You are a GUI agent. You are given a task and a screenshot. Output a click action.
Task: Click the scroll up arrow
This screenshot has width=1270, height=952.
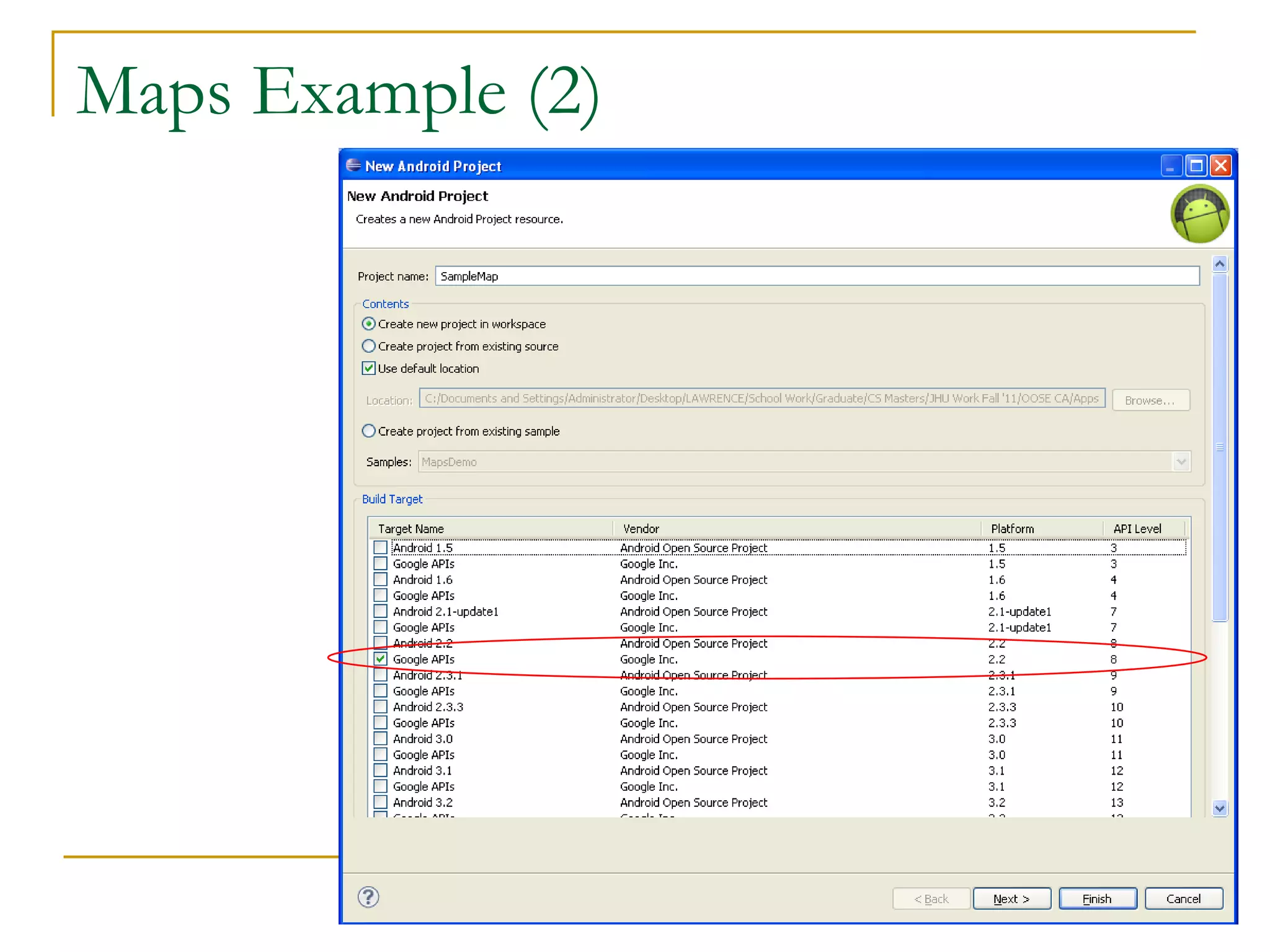(x=1220, y=265)
